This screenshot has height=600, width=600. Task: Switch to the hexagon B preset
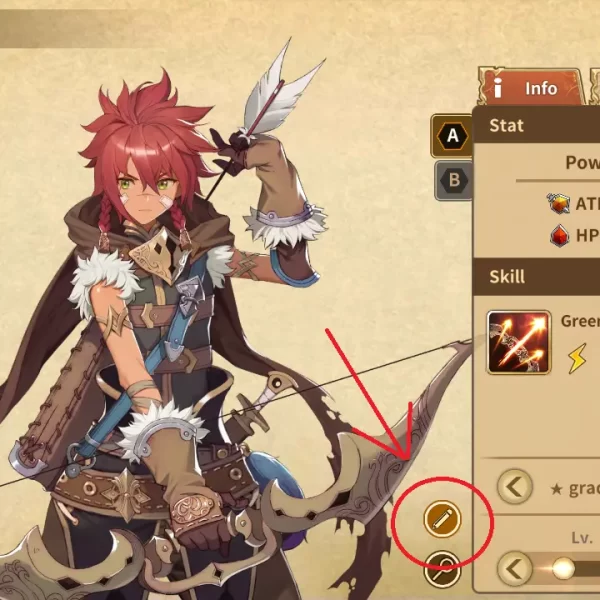pyautogui.click(x=454, y=180)
